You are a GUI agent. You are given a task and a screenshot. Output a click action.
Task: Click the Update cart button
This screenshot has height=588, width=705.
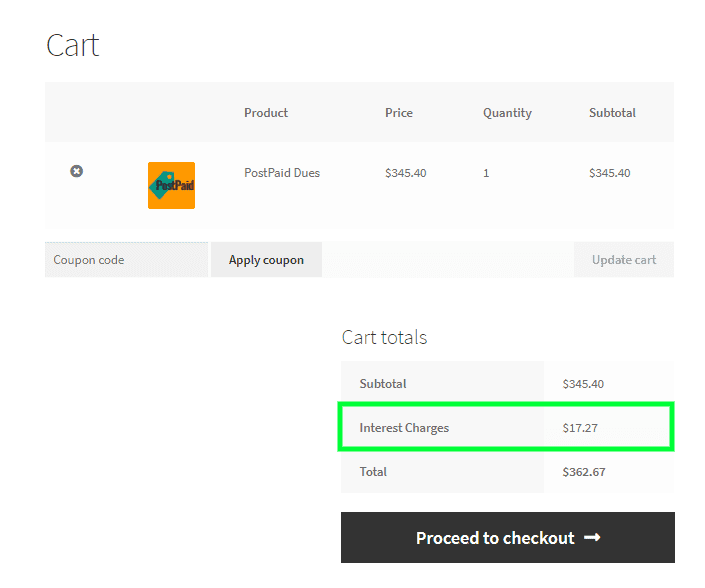(x=624, y=260)
